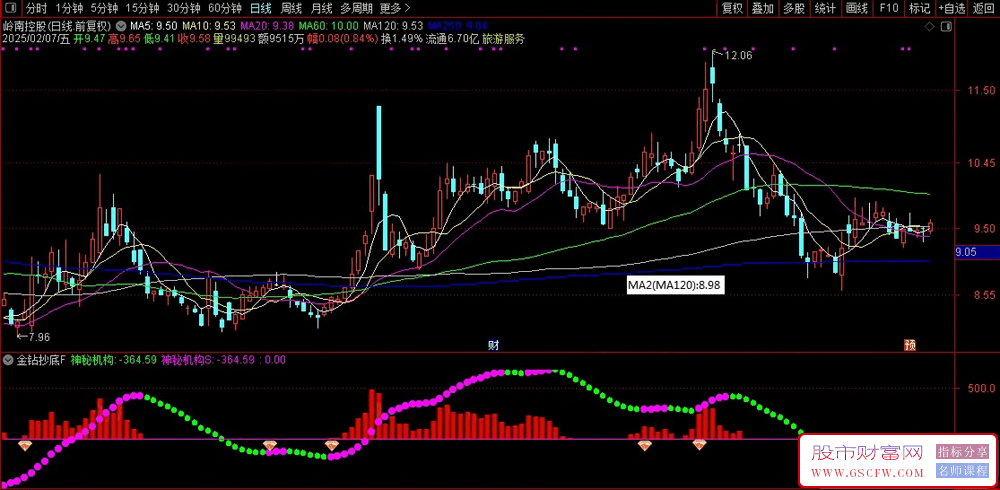Viewport: 1000px width, 490px height.
Task: Click the 预 forecast marker
Action: [x=909, y=345]
